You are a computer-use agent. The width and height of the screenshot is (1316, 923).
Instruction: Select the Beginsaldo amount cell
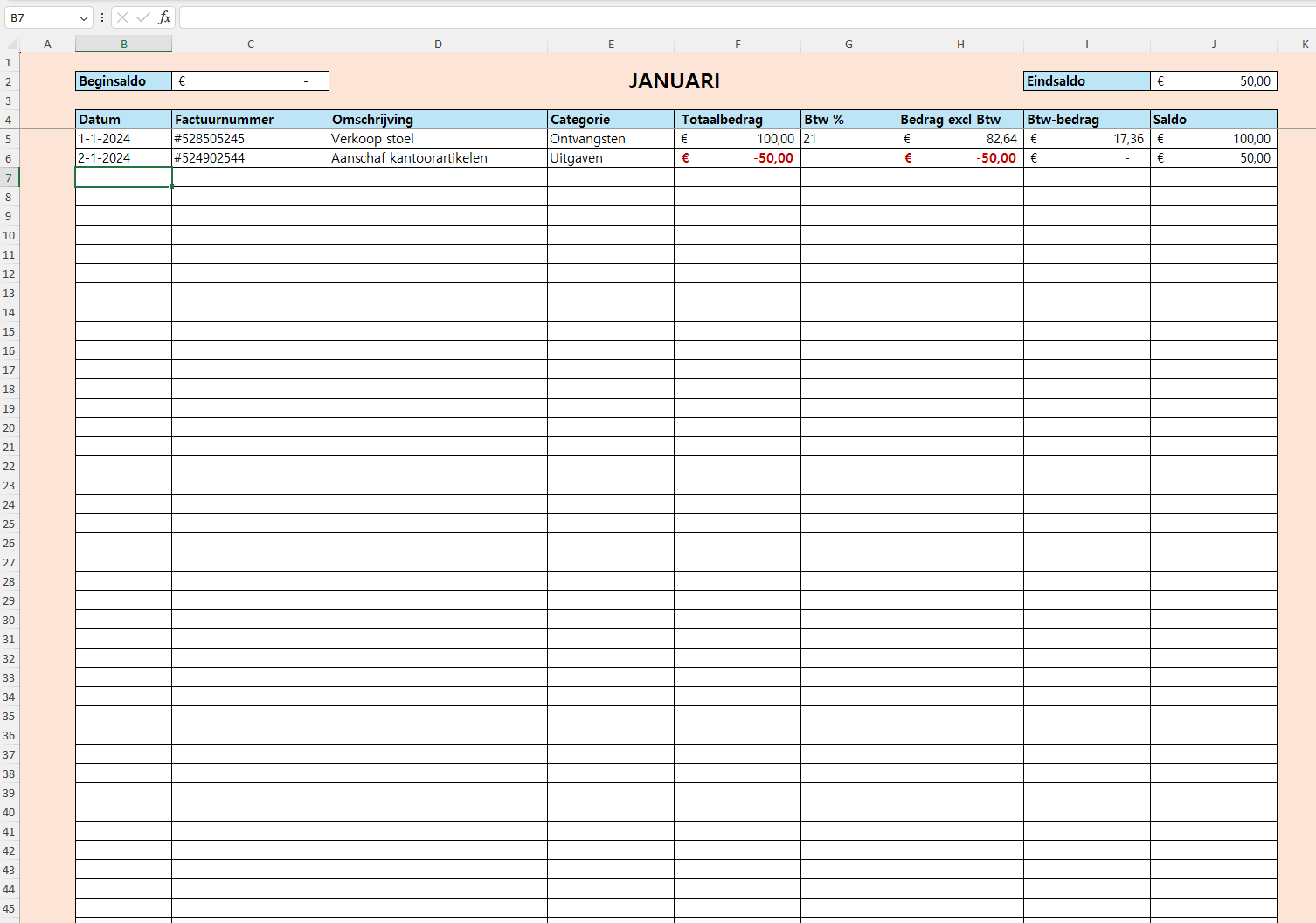point(250,81)
